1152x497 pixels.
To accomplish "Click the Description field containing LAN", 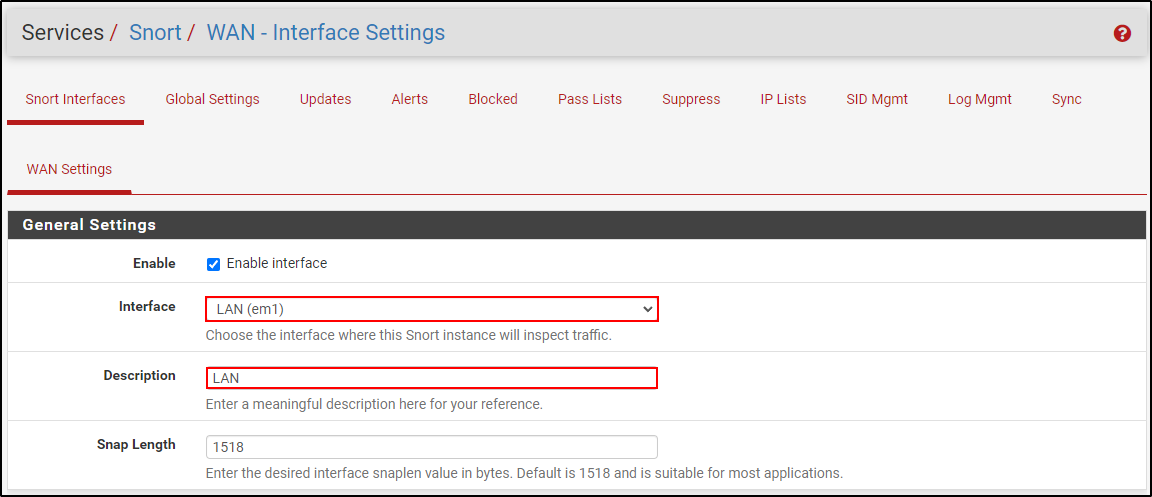I will tap(431, 378).
